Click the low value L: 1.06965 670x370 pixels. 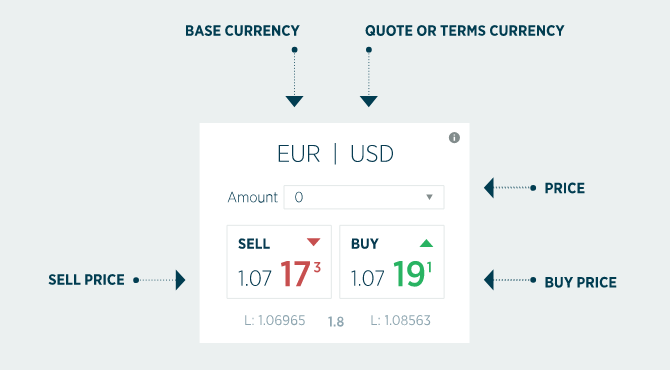coord(275,320)
